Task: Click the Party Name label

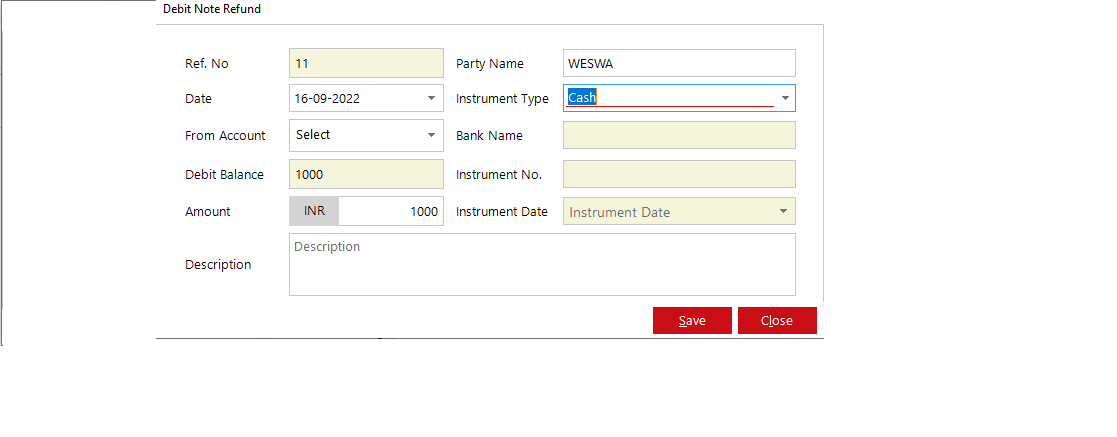Action: (x=489, y=63)
